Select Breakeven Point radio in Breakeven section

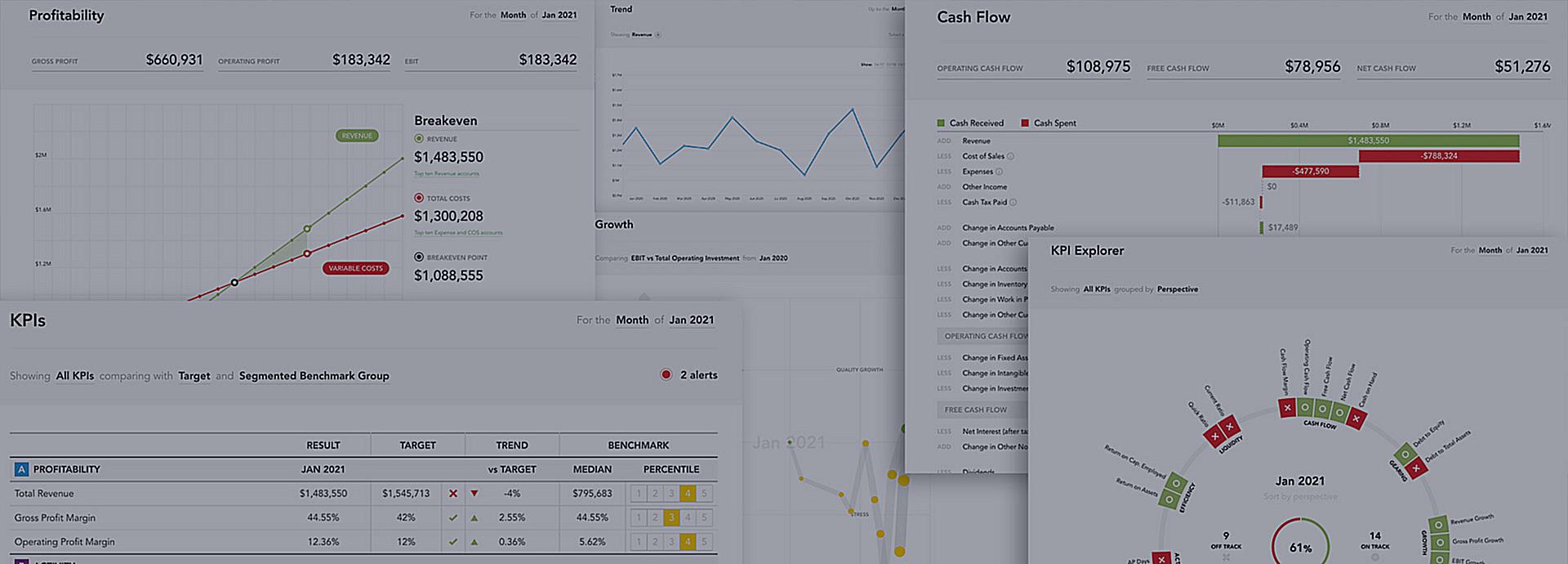point(419,257)
